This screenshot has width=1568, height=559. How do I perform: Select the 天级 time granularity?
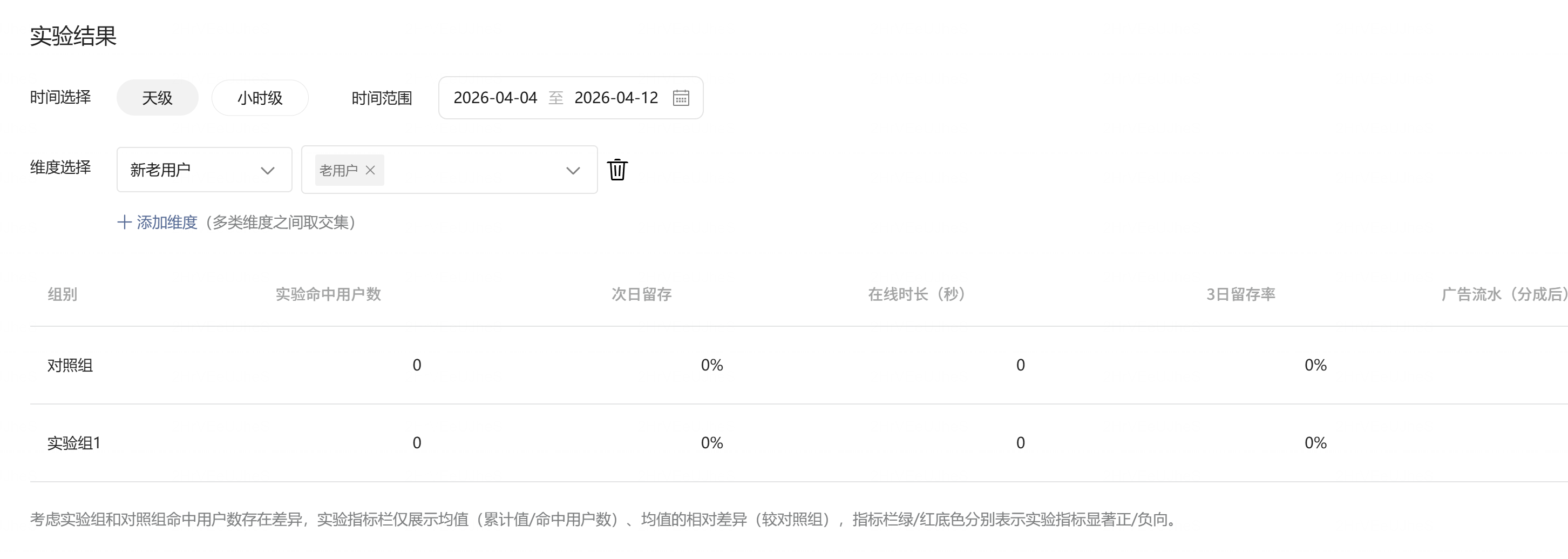pos(158,97)
